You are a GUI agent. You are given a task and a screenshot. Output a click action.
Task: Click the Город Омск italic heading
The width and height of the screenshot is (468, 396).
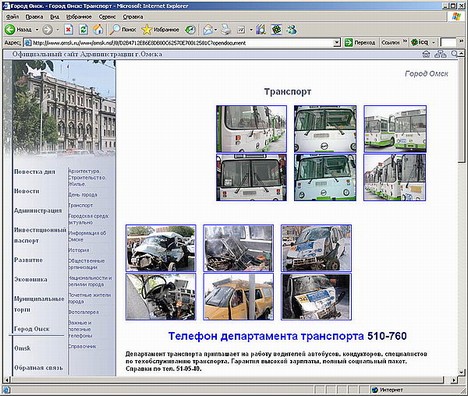(x=426, y=74)
